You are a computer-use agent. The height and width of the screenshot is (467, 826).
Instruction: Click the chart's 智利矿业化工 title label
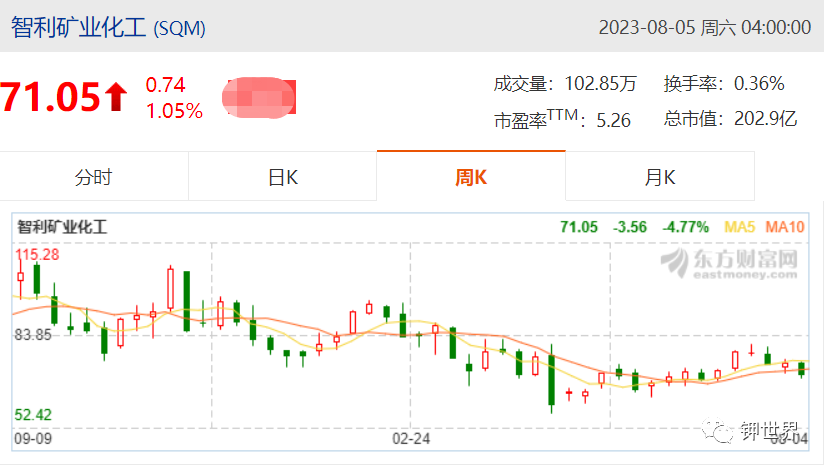tap(62, 227)
